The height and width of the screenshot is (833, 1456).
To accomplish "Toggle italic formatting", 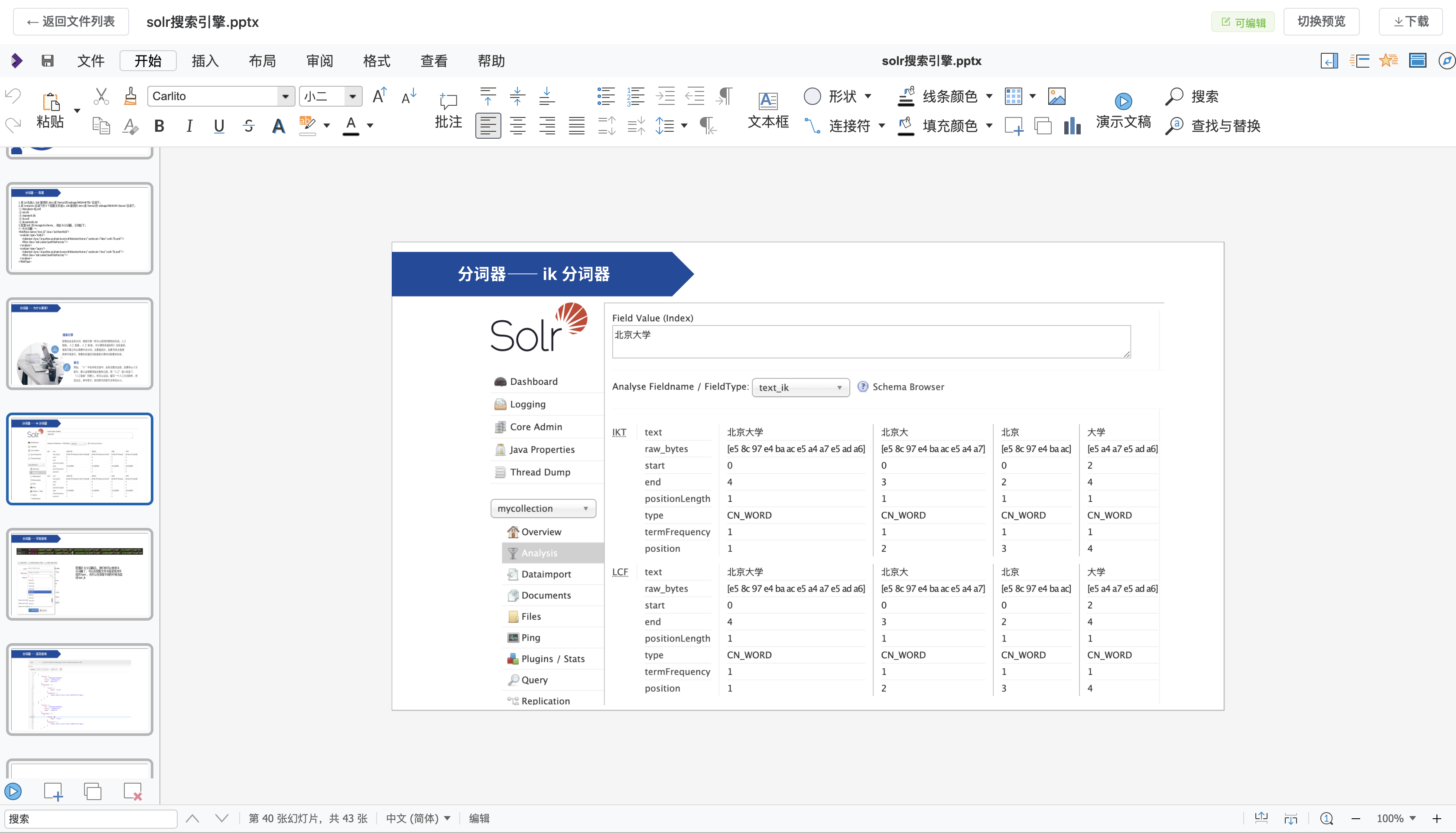I will coord(189,126).
